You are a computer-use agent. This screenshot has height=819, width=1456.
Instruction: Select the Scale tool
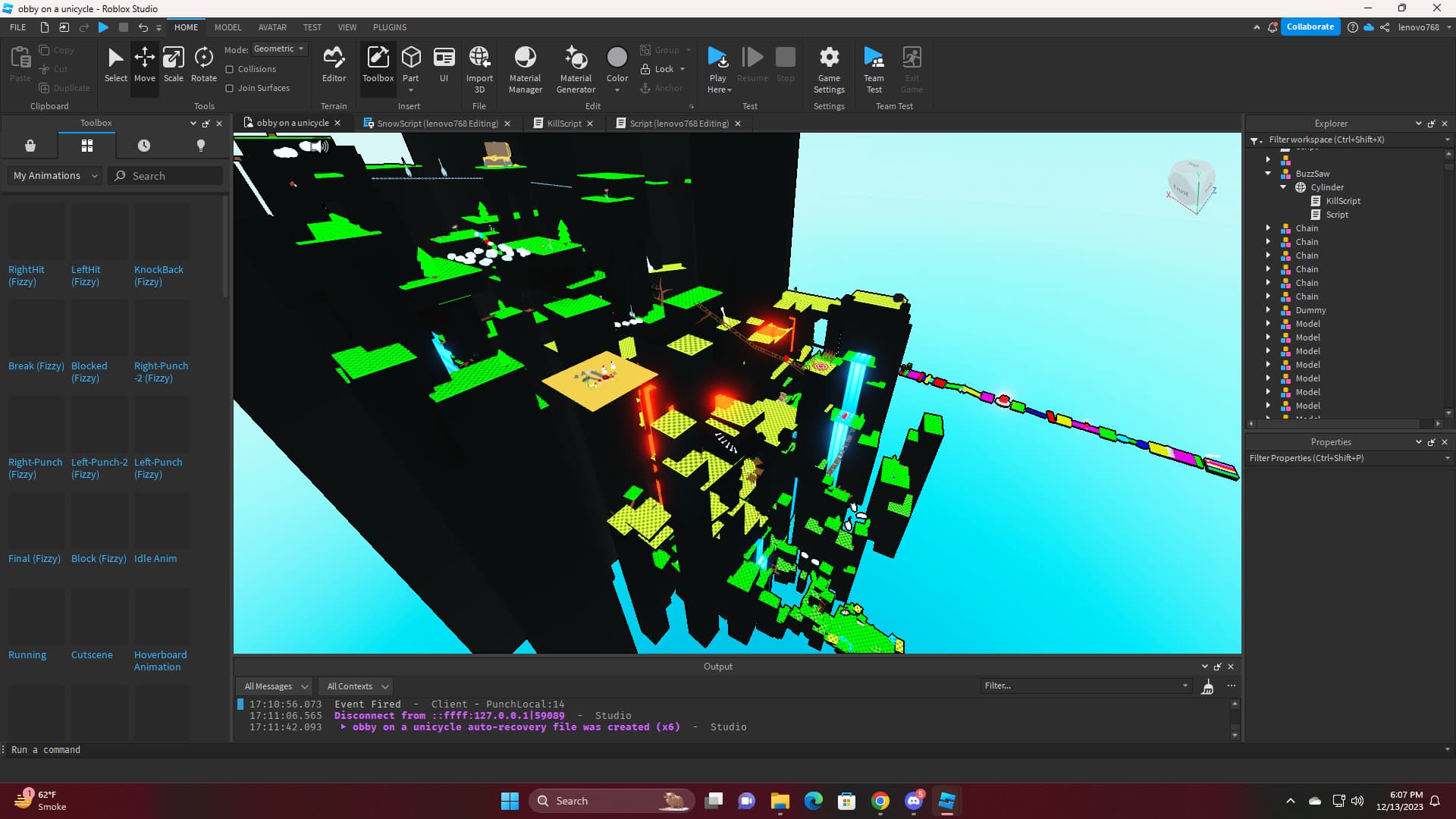(x=174, y=67)
